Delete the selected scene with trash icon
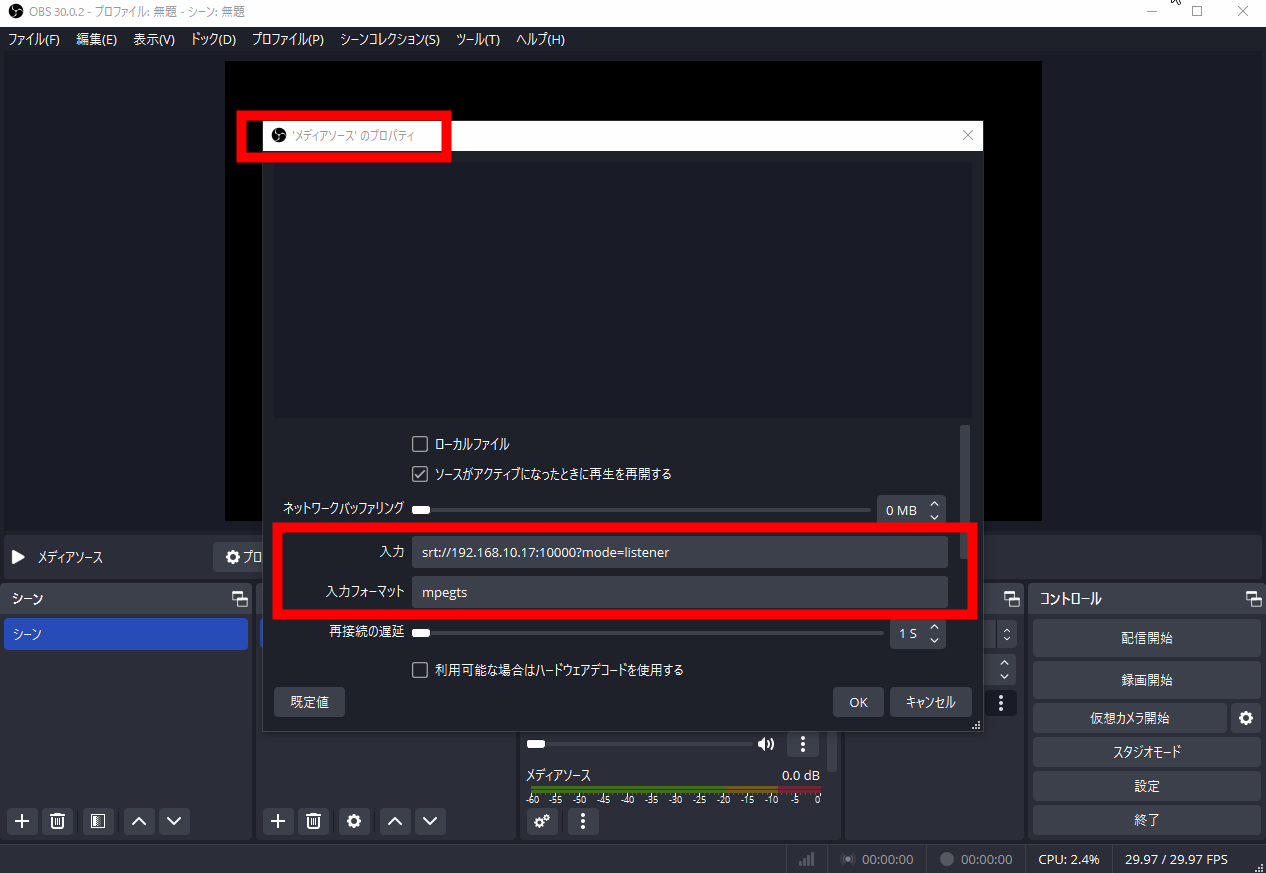1266x873 pixels. pyautogui.click(x=58, y=821)
